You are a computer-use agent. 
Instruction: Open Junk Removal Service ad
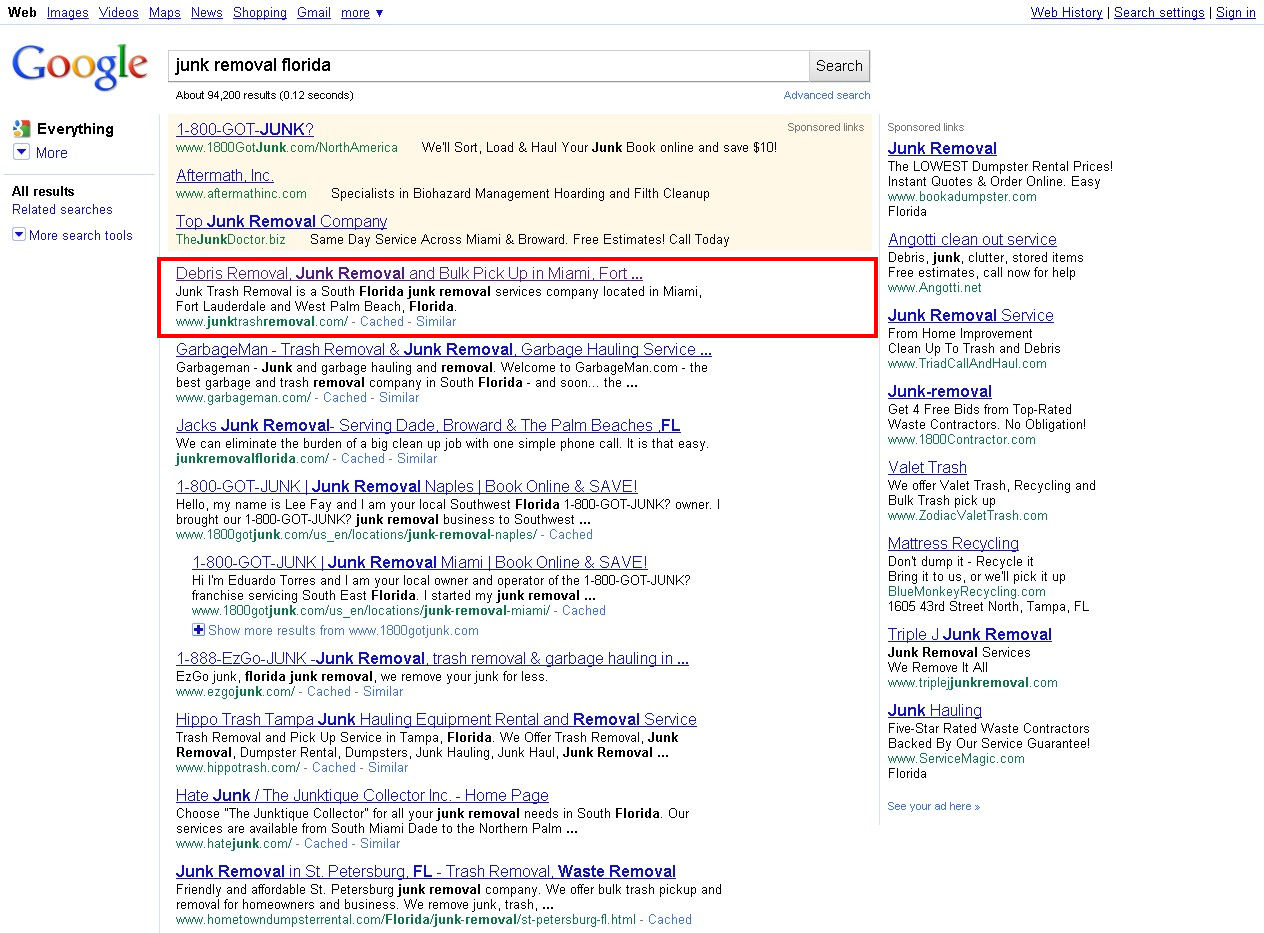[x=971, y=315]
